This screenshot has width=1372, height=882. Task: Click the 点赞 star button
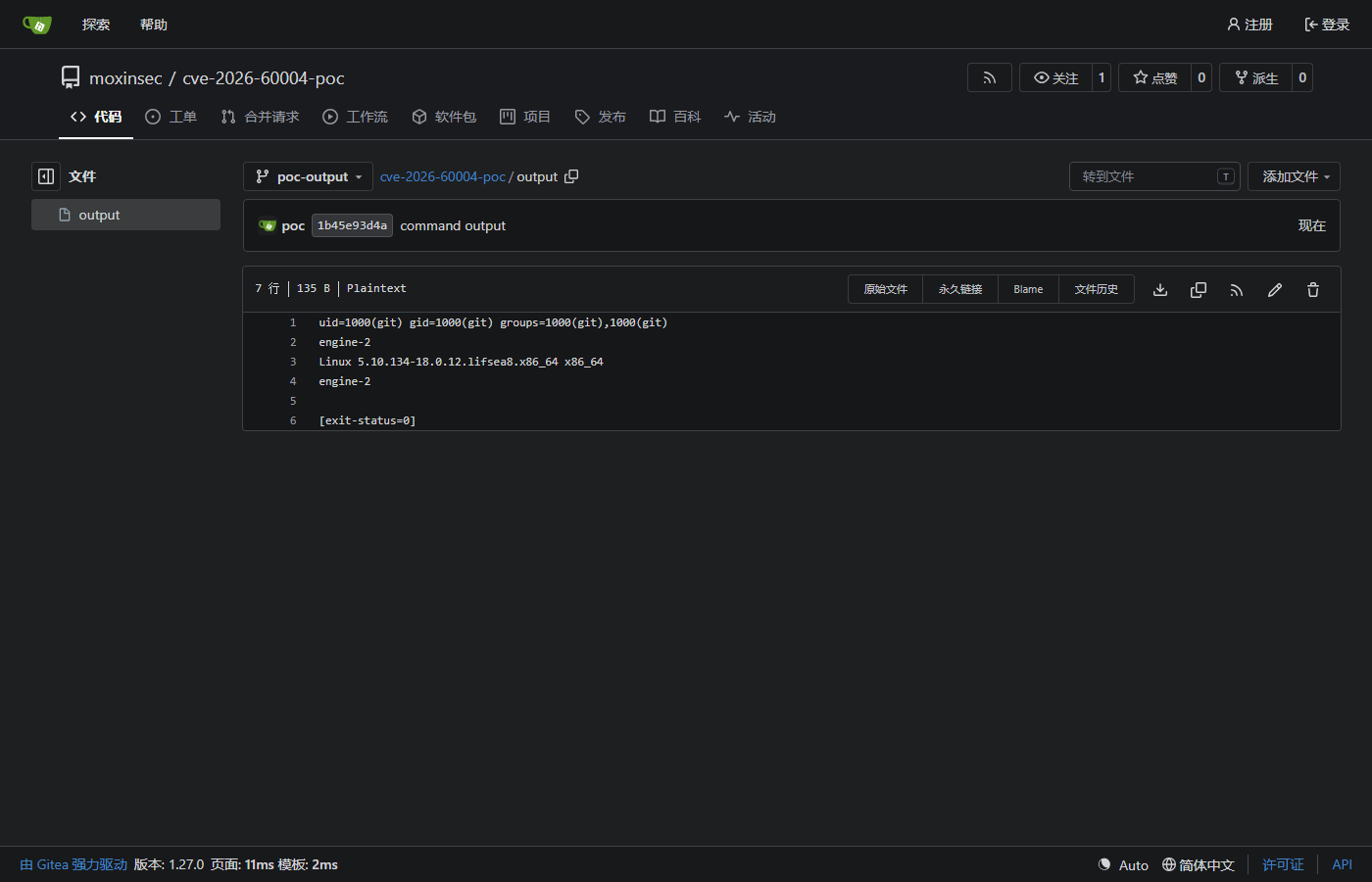(x=1155, y=77)
